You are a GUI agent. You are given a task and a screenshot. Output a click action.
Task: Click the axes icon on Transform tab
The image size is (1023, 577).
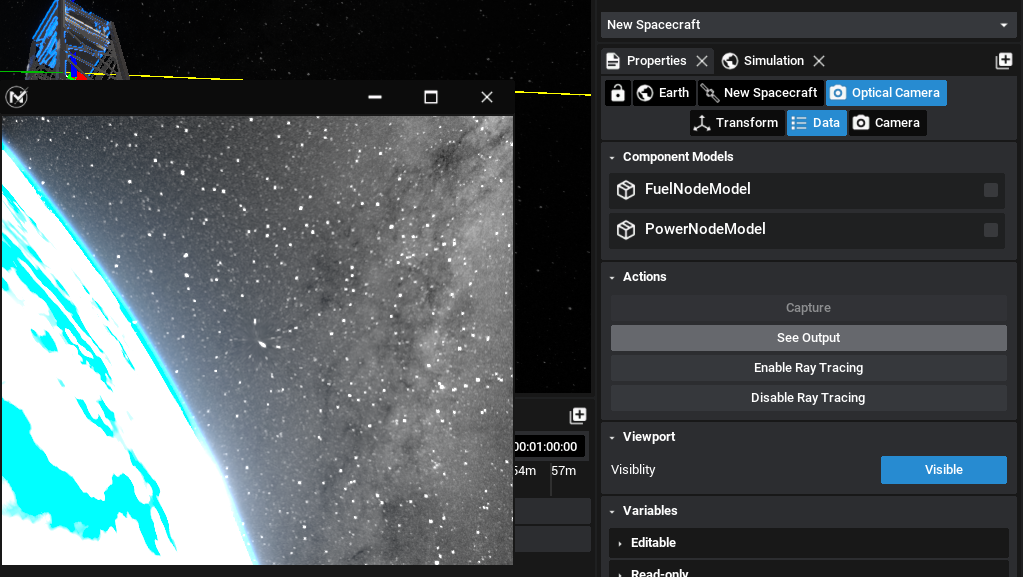(x=702, y=123)
